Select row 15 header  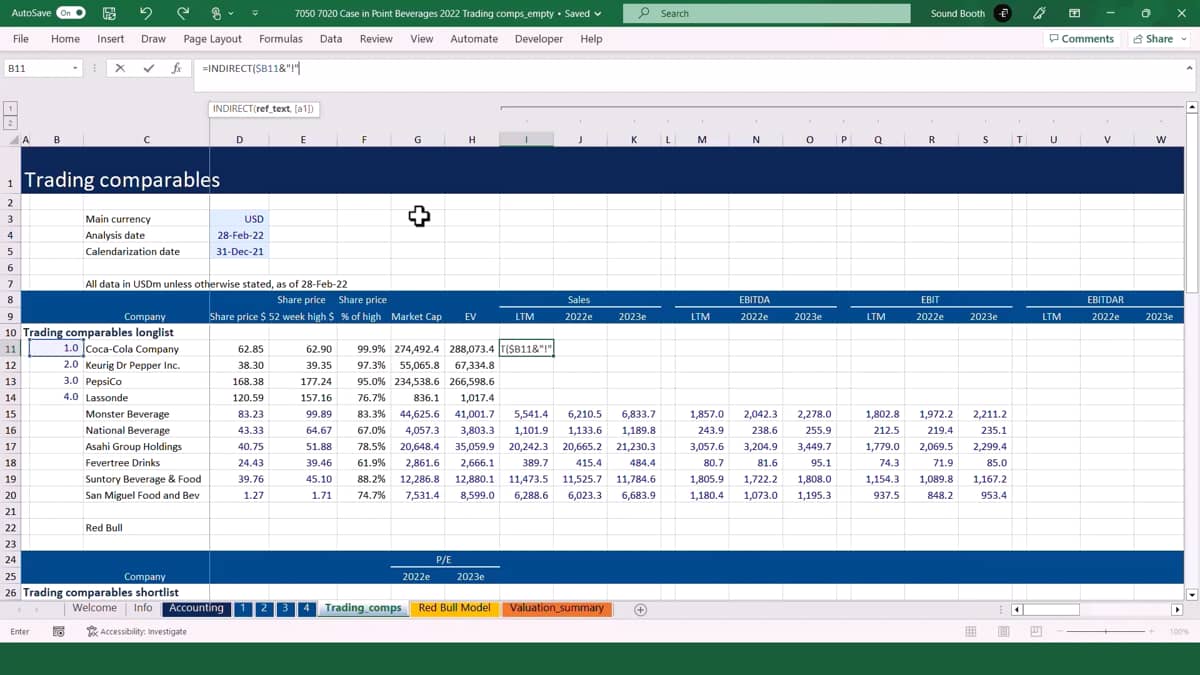click(x=10, y=414)
